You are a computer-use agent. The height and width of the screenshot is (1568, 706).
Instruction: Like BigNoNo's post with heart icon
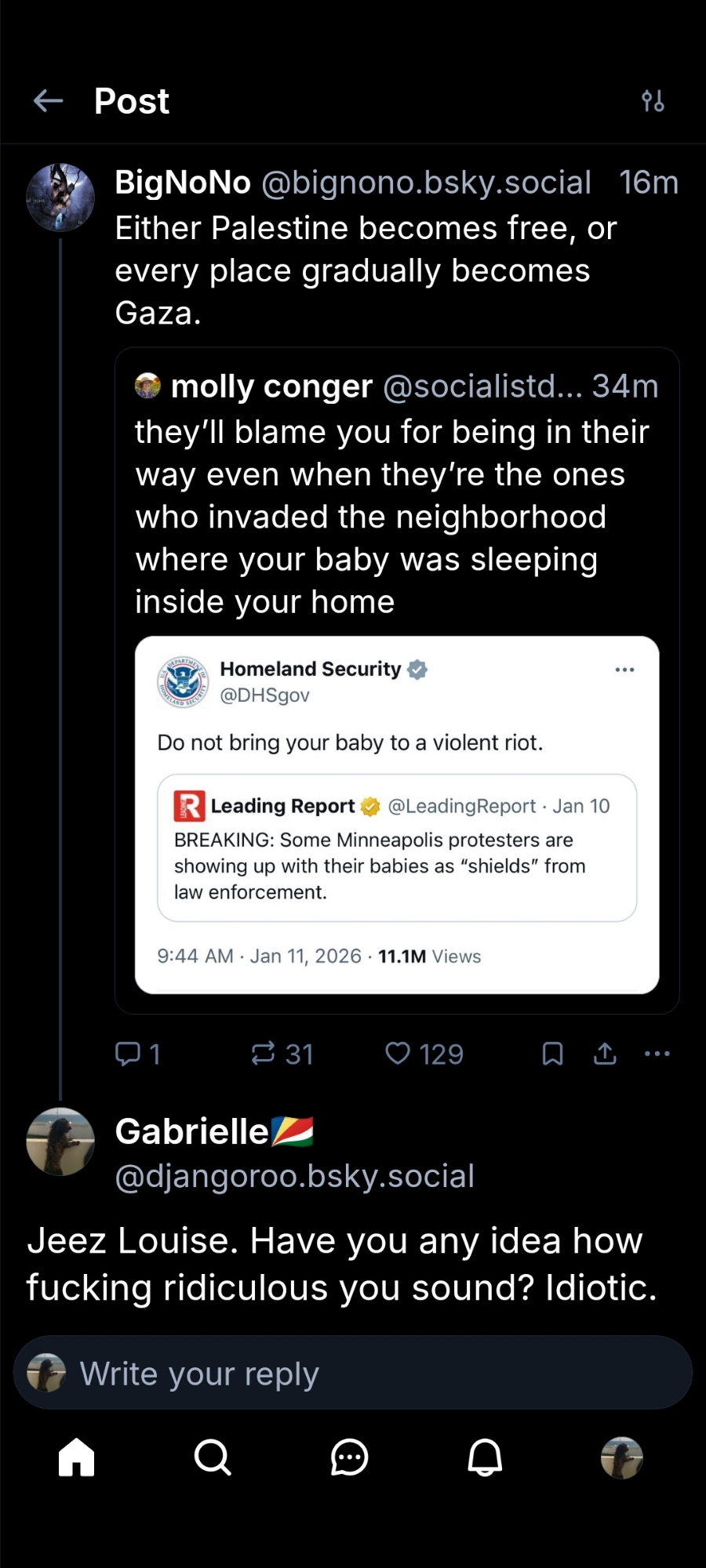pos(398,1054)
